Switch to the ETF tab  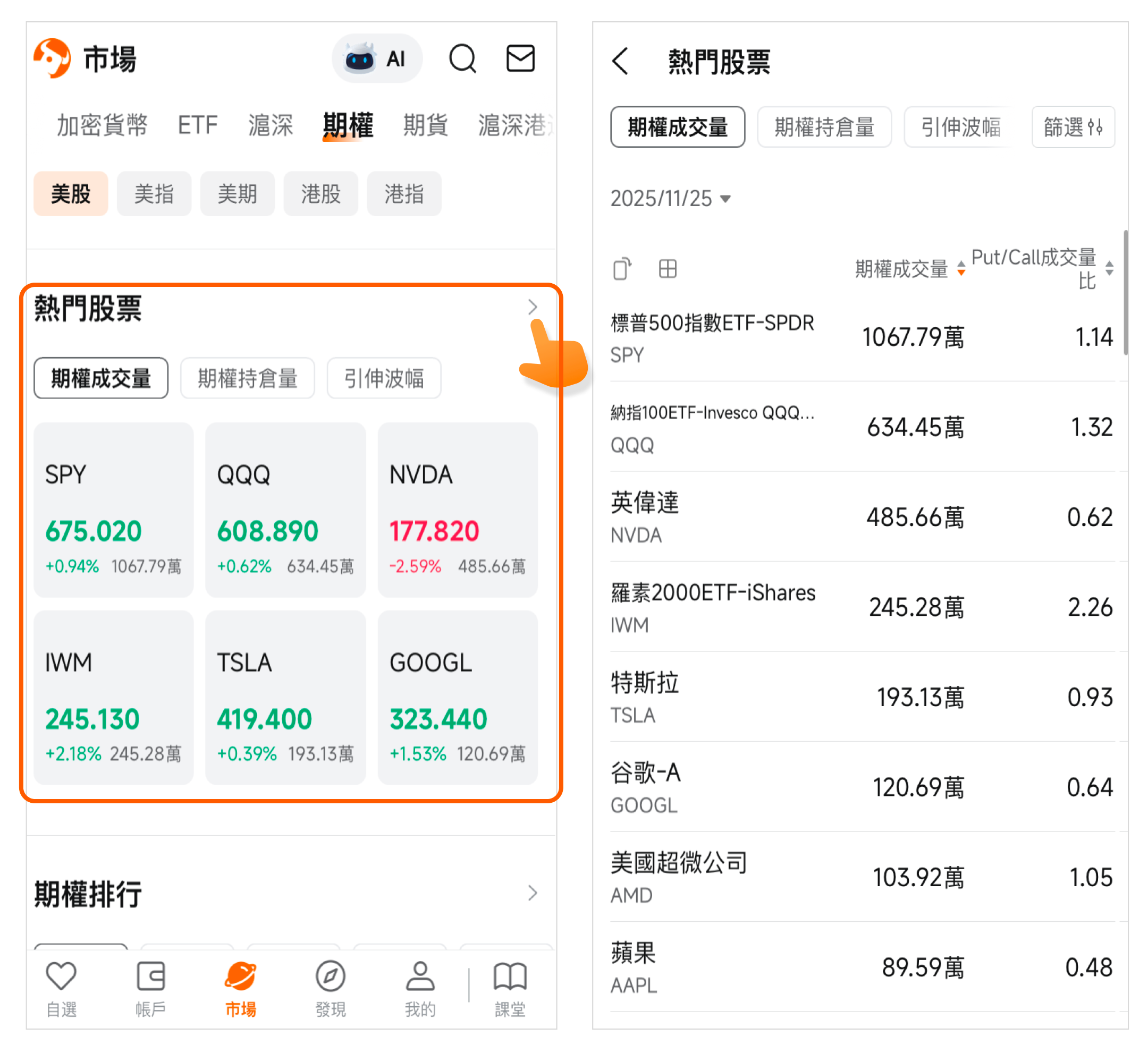coord(197,125)
